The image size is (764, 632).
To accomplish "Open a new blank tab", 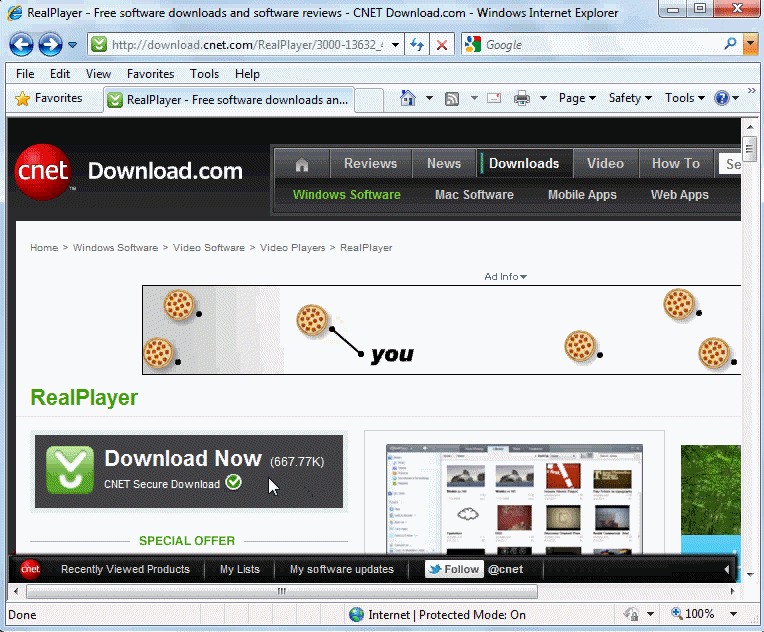I will point(369,100).
